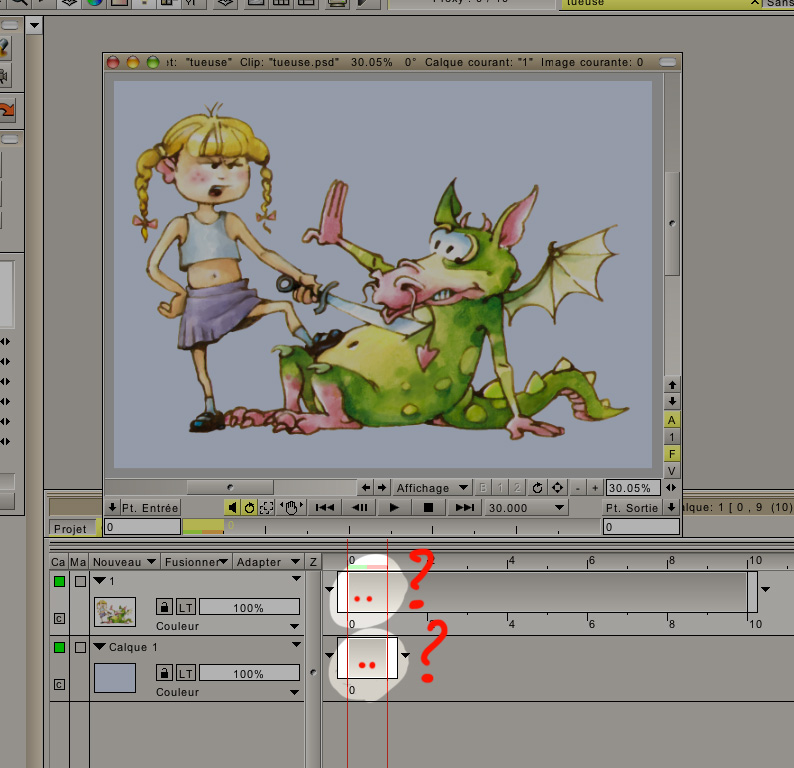
Task: Check the Ma checkbox for Calque 1
Action: [x=80, y=647]
